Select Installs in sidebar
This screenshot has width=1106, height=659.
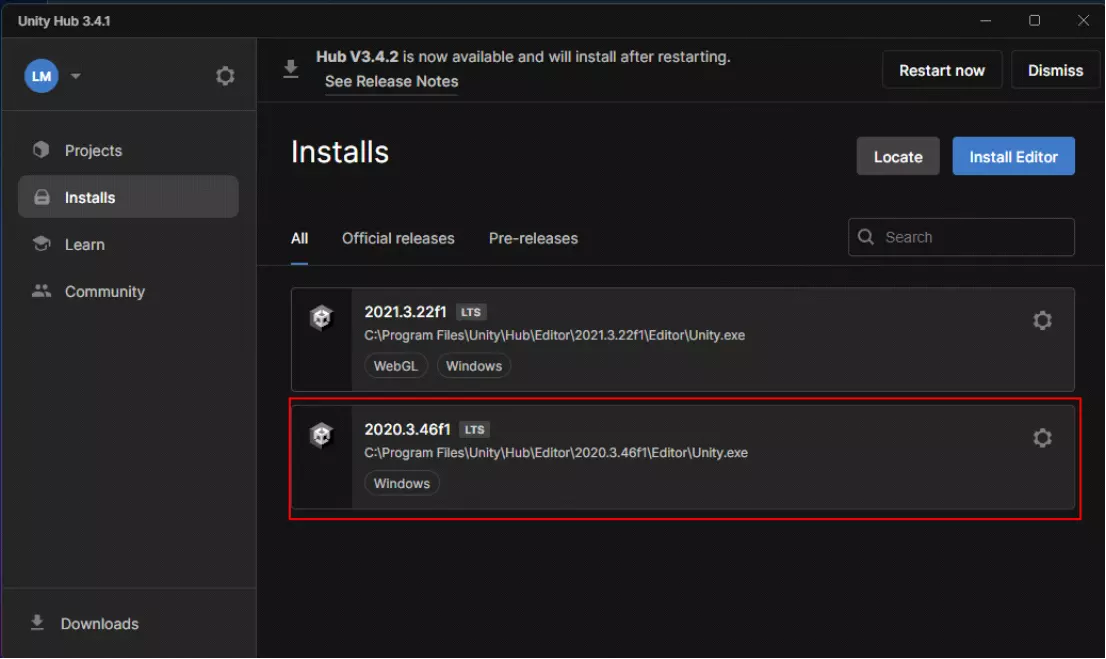(x=128, y=197)
